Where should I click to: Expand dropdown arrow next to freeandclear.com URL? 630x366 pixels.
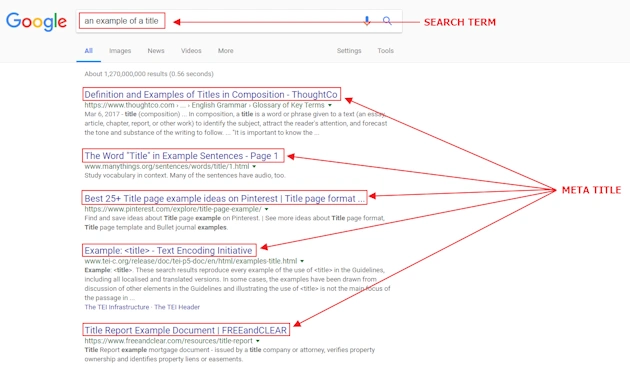(x=258, y=341)
